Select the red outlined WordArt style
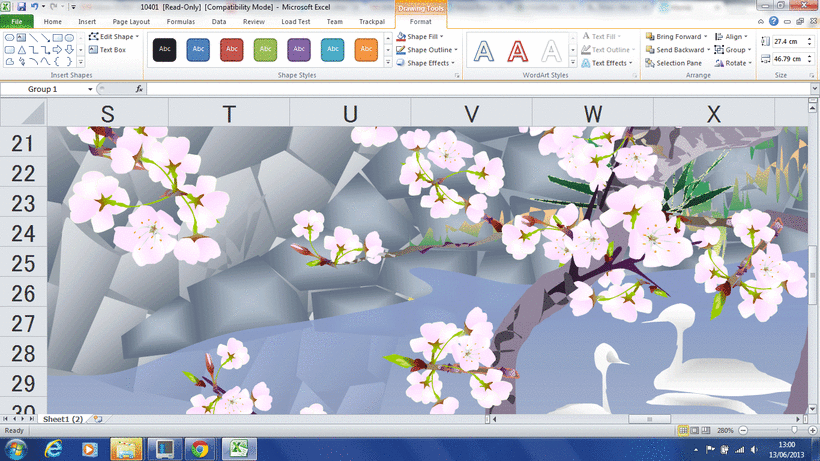This screenshot has width=820, height=461. click(x=517, y=49)
